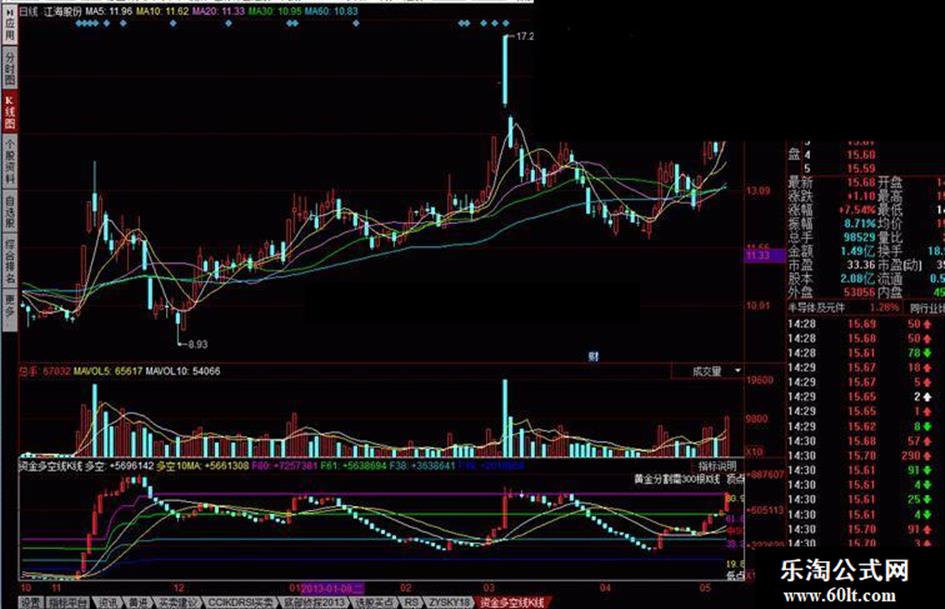Open the 应用 sidebar button

tap(10, 27)
